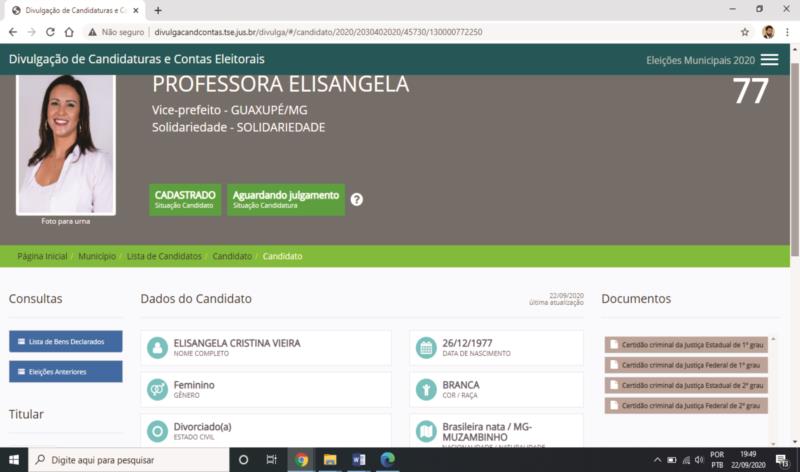
Task: Open Certidão criminal Justiça Federal 1º grau
Action: click(x=686, y=365)
